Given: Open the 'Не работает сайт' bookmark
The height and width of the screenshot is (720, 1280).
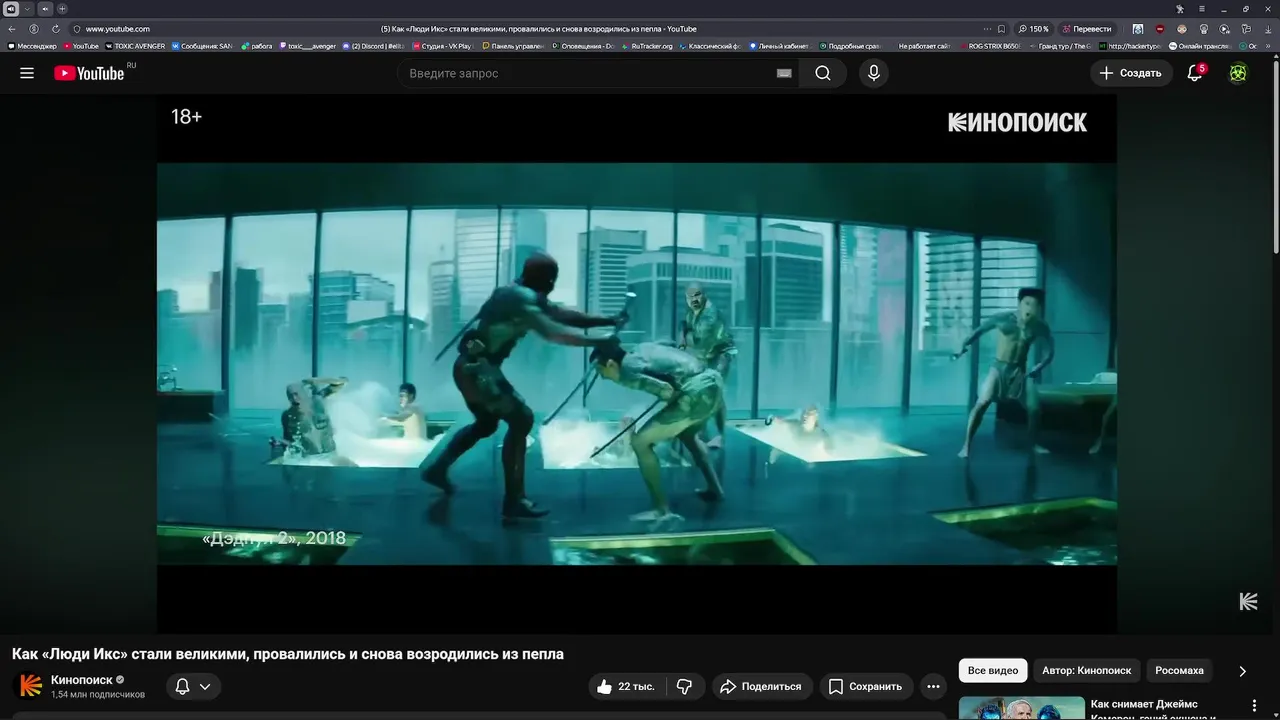Looking at the screenshot, I should click(923, 46).
